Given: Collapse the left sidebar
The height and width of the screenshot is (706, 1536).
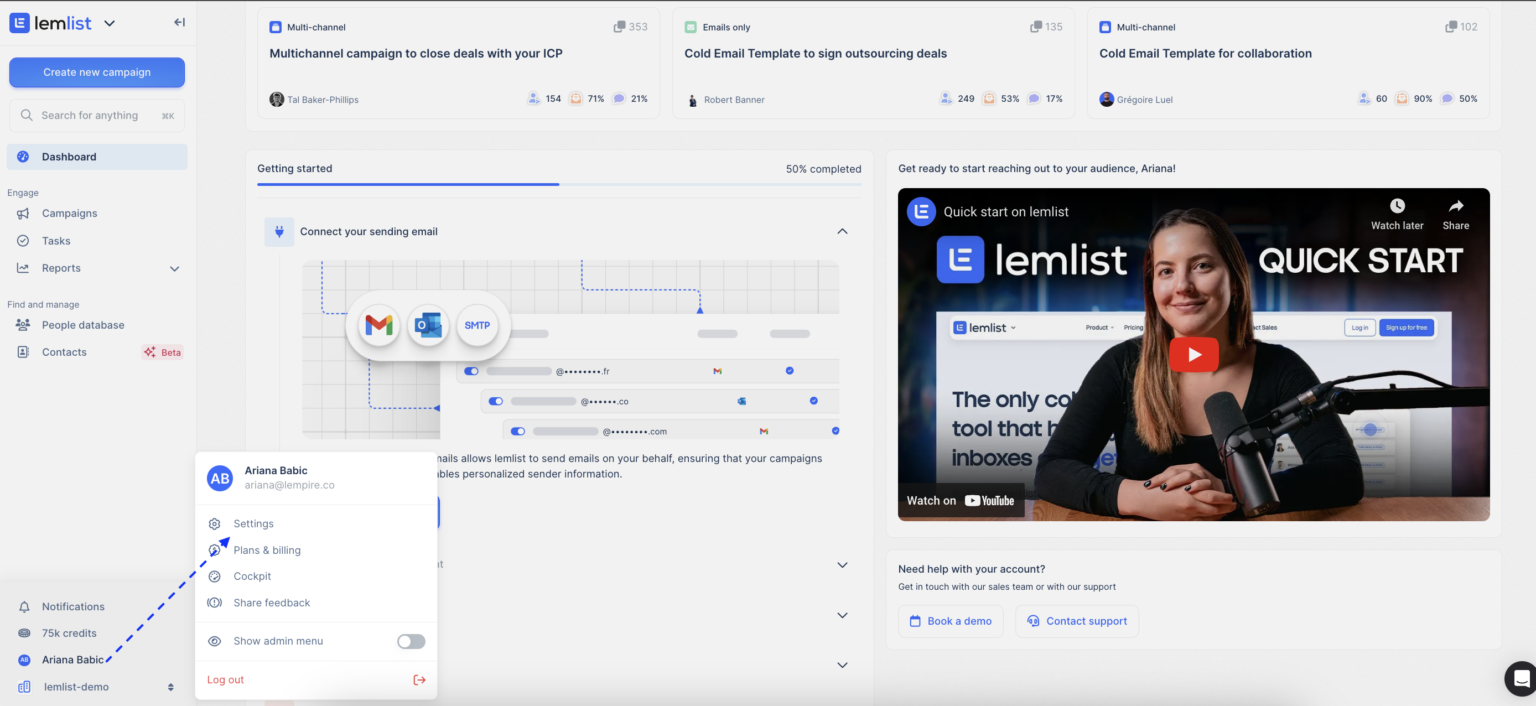Looking at the screenshot, I should pyautogui.click(x=179, y=22).
